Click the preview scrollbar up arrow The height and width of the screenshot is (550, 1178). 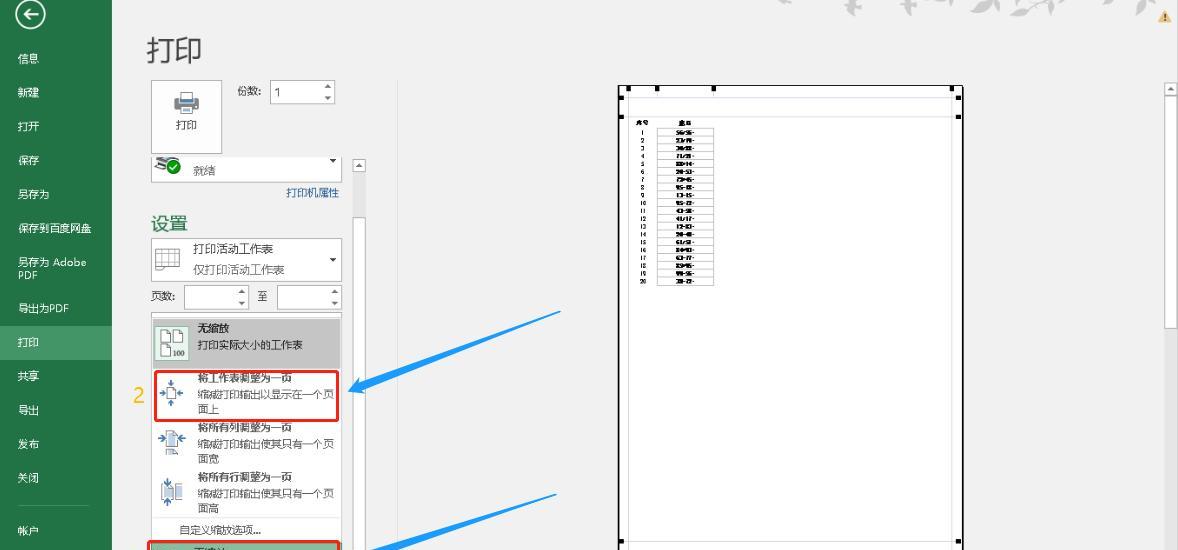click(x=1170, y=89)
